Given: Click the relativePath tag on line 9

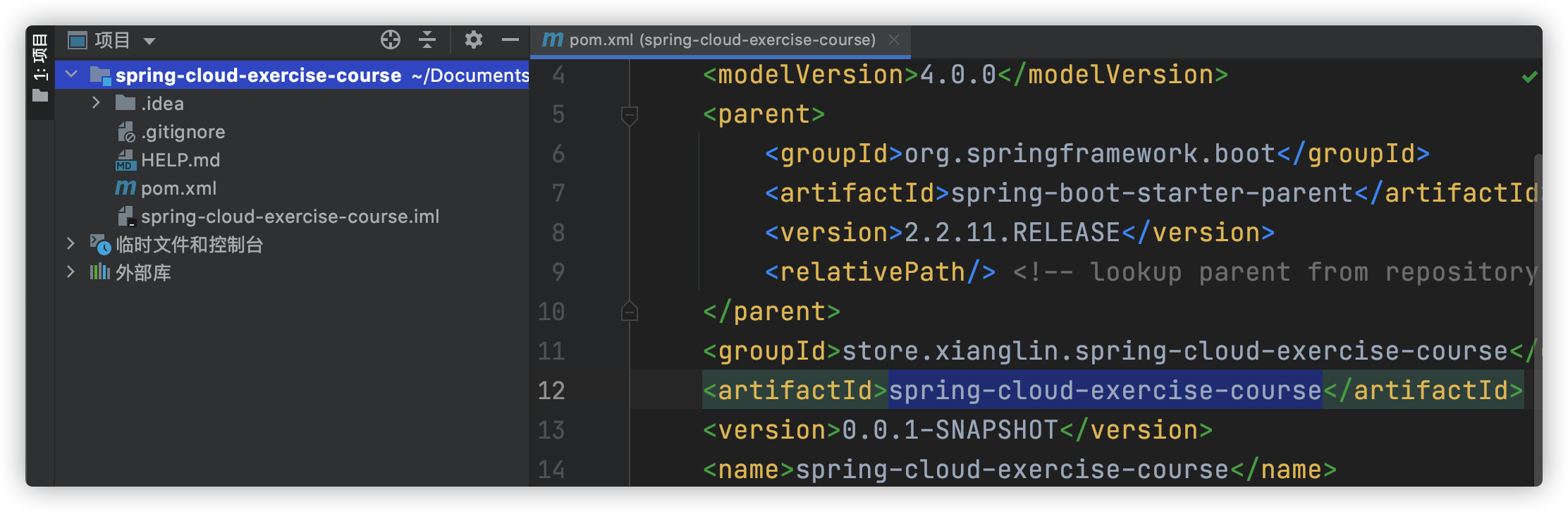Looking at the screenshot, I should [x=881, y=272].
